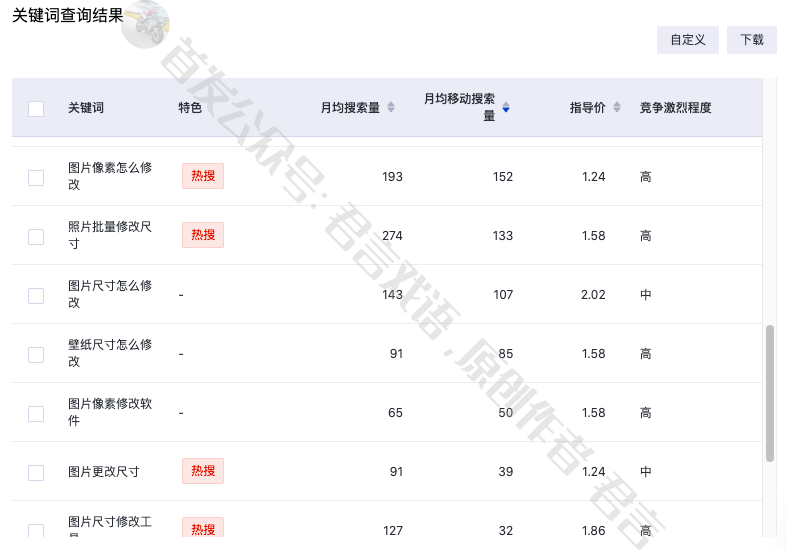Tick the 图片尺寸怎么修改 row checkbox
Image resolution: width=787 pixels, height=550 pixels.
click(x=36, y=295)
